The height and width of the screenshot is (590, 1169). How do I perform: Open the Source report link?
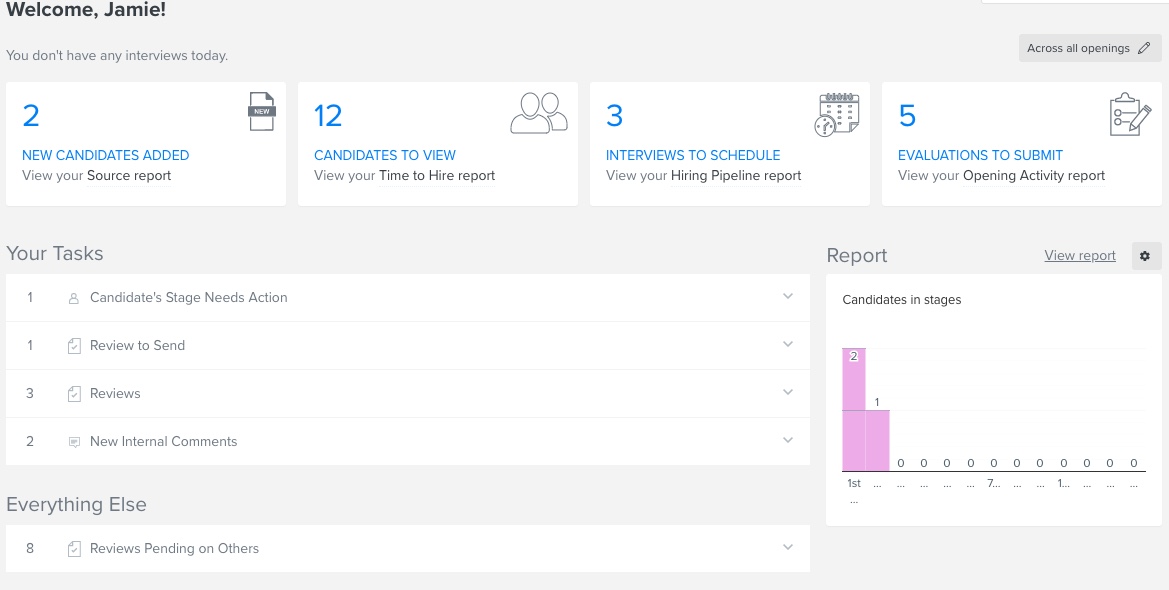[129, 176]
